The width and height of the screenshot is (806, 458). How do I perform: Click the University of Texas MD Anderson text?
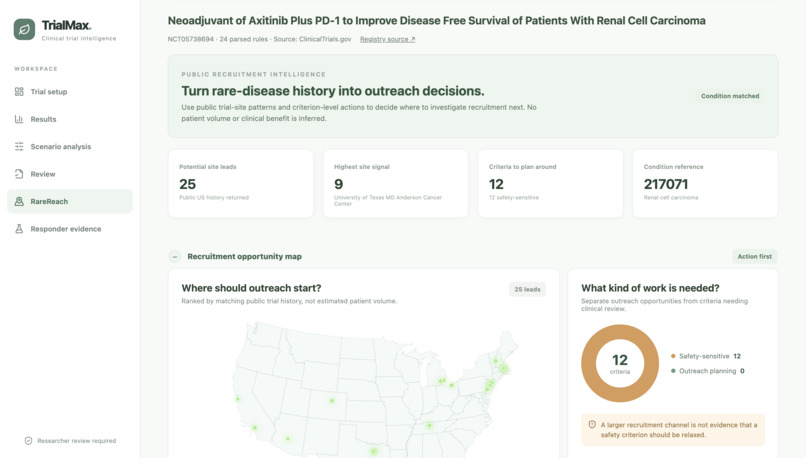388,200
